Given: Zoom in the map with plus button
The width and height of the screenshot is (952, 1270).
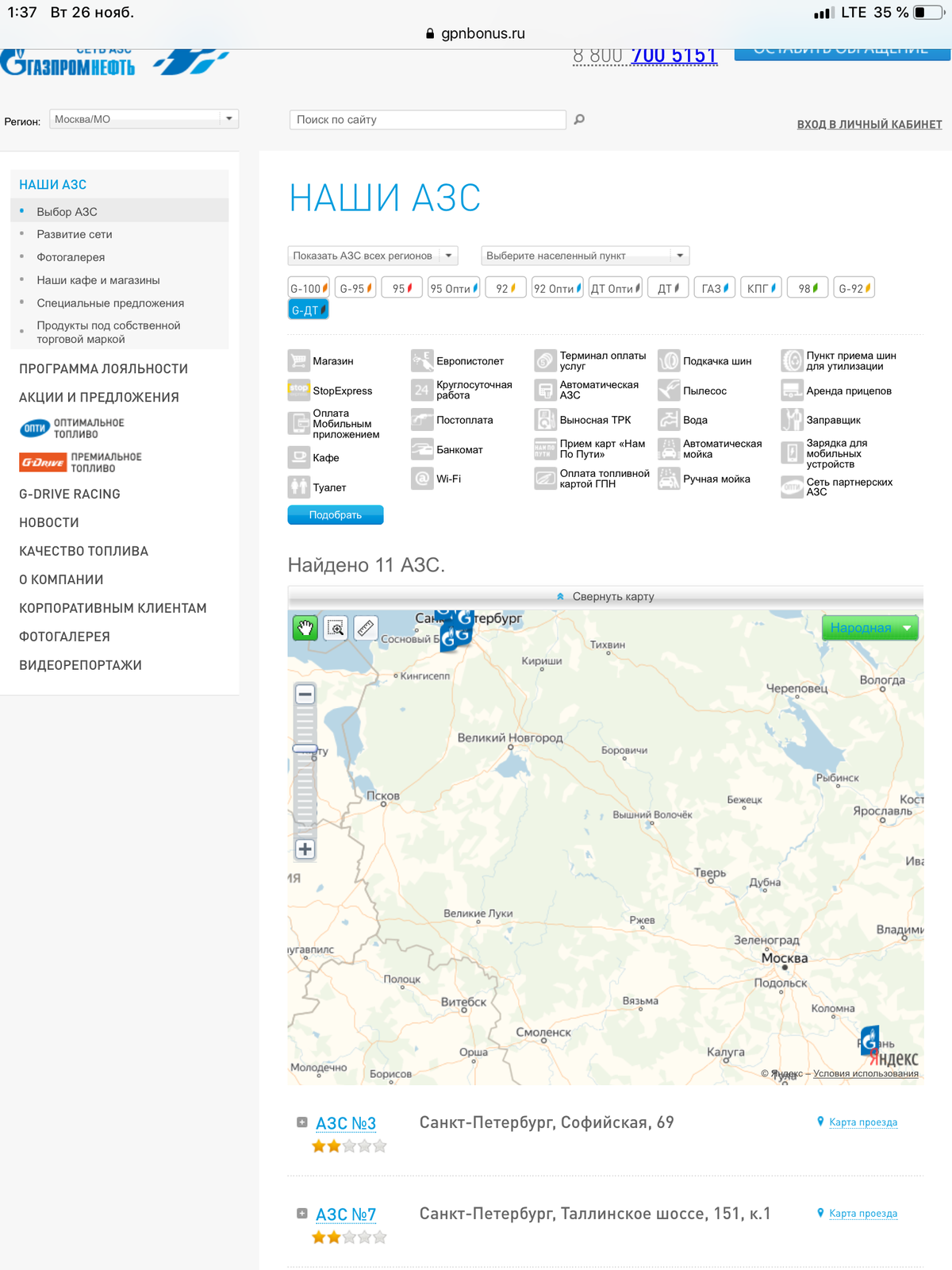Looking at the screenshot, I should point(305,849).
